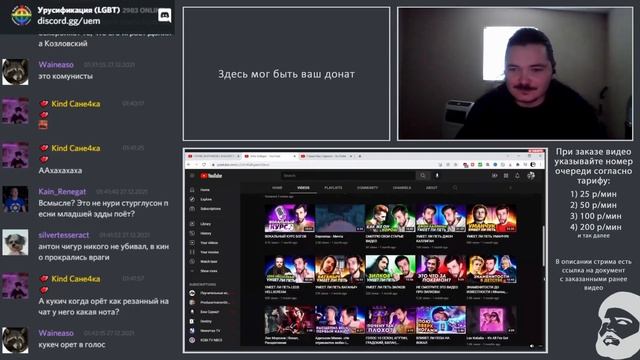
Task: Open ЗНАМЕНИТОСТИ В ДЕТСТВЕ video thumbnail
Action: click(491, 269)
